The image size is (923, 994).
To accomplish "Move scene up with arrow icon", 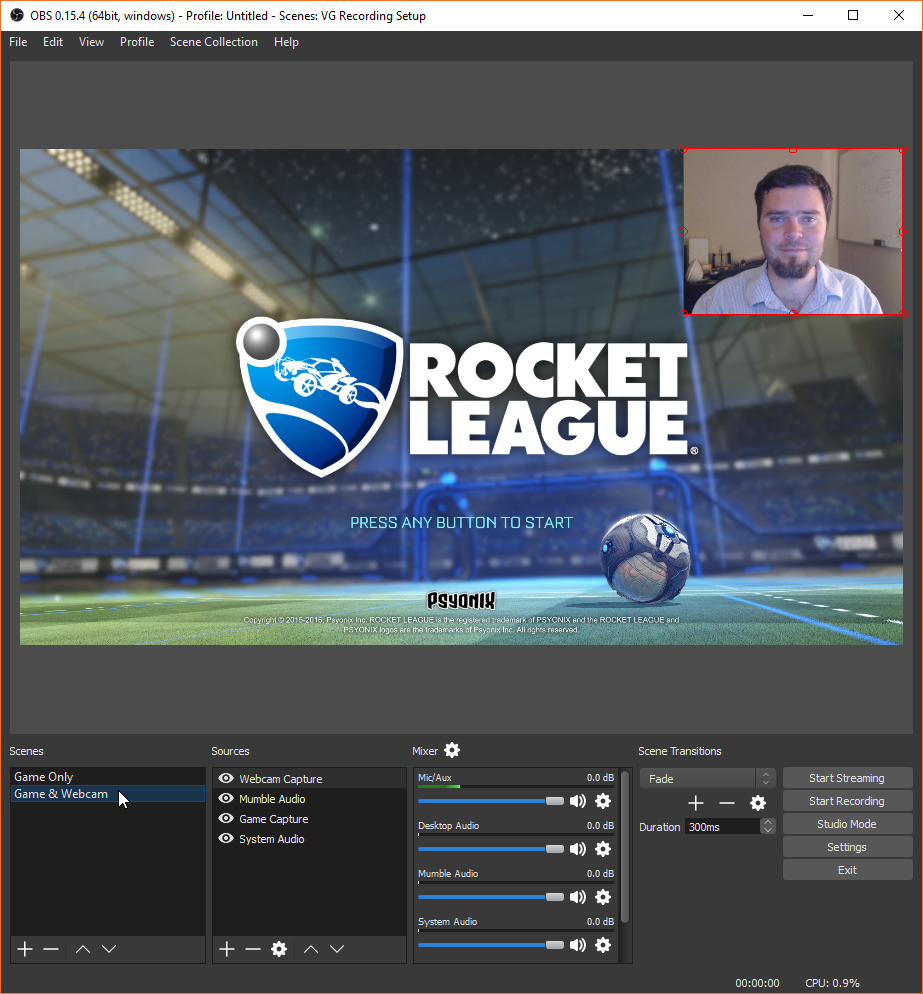I will point(82,949).
